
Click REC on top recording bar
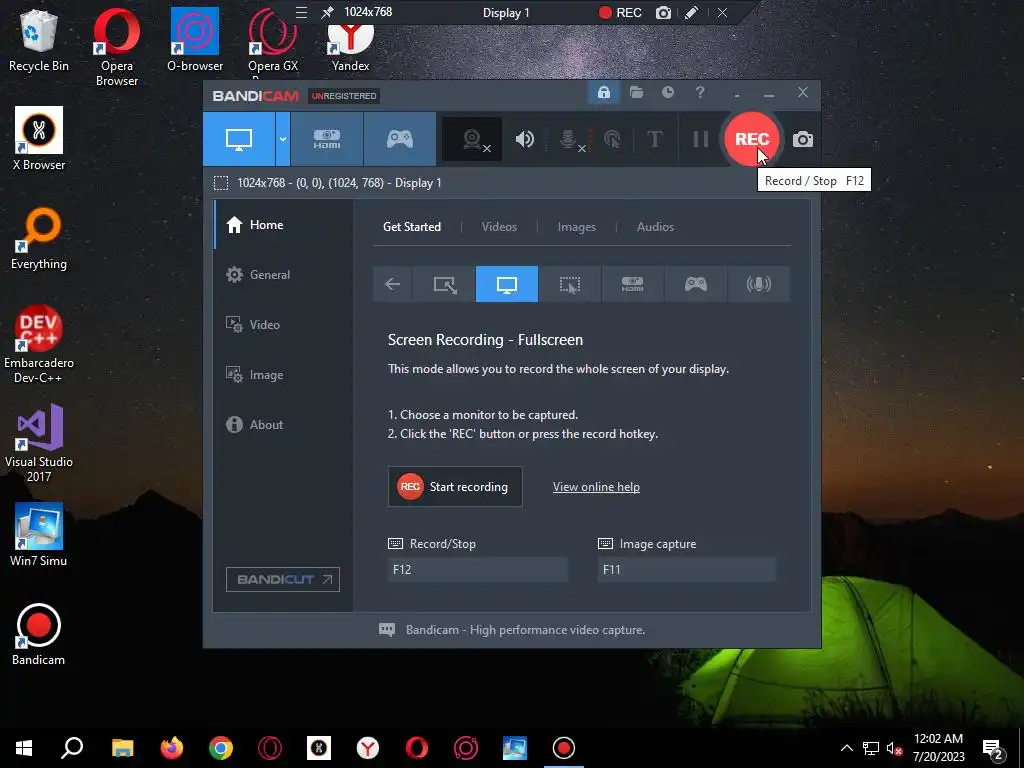click(620, 12)
